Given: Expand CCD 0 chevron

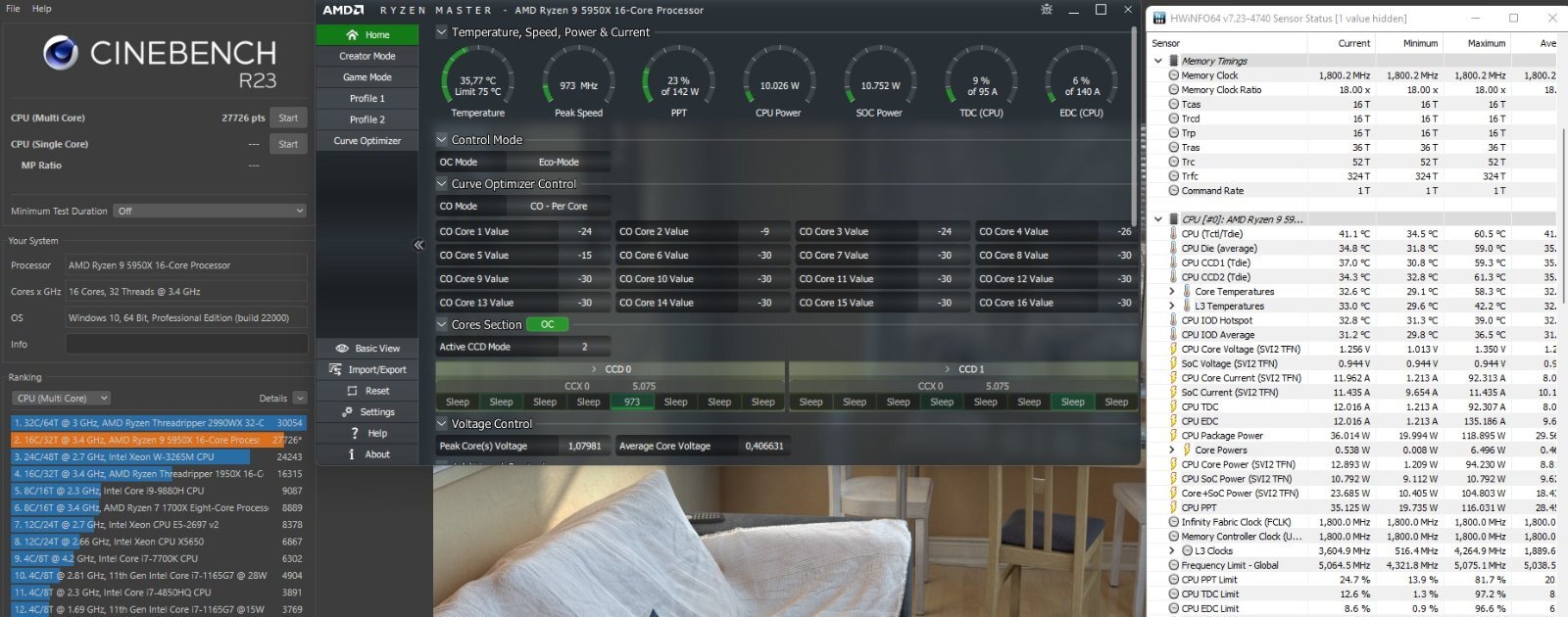Looking at the screenshot, I should [x=595, y=369].
